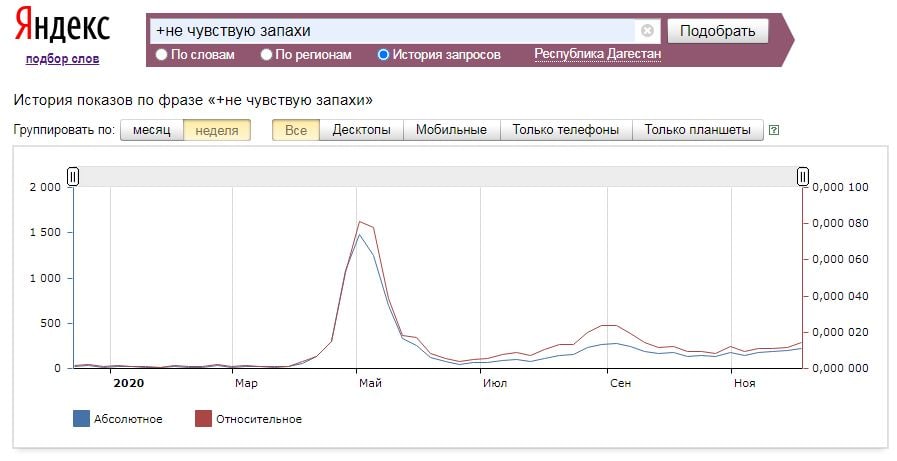Click the 1 500 left axis value
Screen dimensions: 897x461
click(45, 232)
